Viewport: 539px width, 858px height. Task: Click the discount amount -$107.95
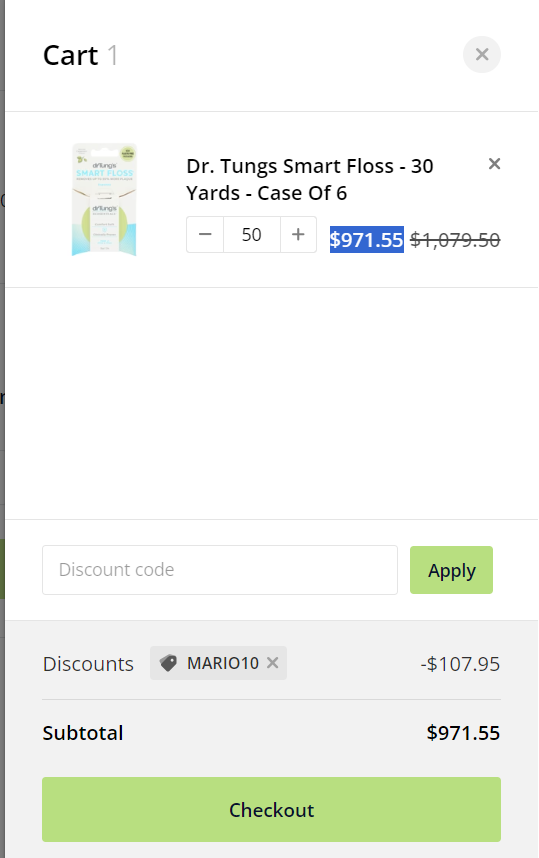(460, 664)
